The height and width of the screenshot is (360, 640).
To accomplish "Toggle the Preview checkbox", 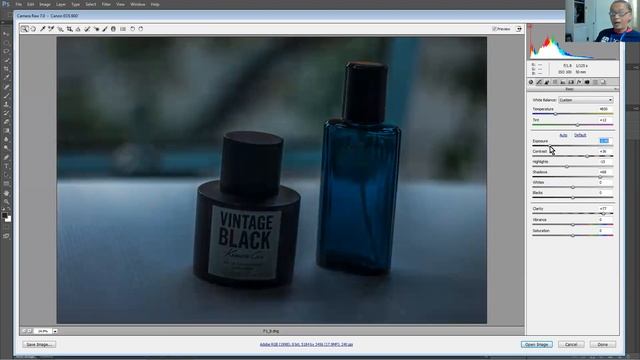I will pos(494,29).
